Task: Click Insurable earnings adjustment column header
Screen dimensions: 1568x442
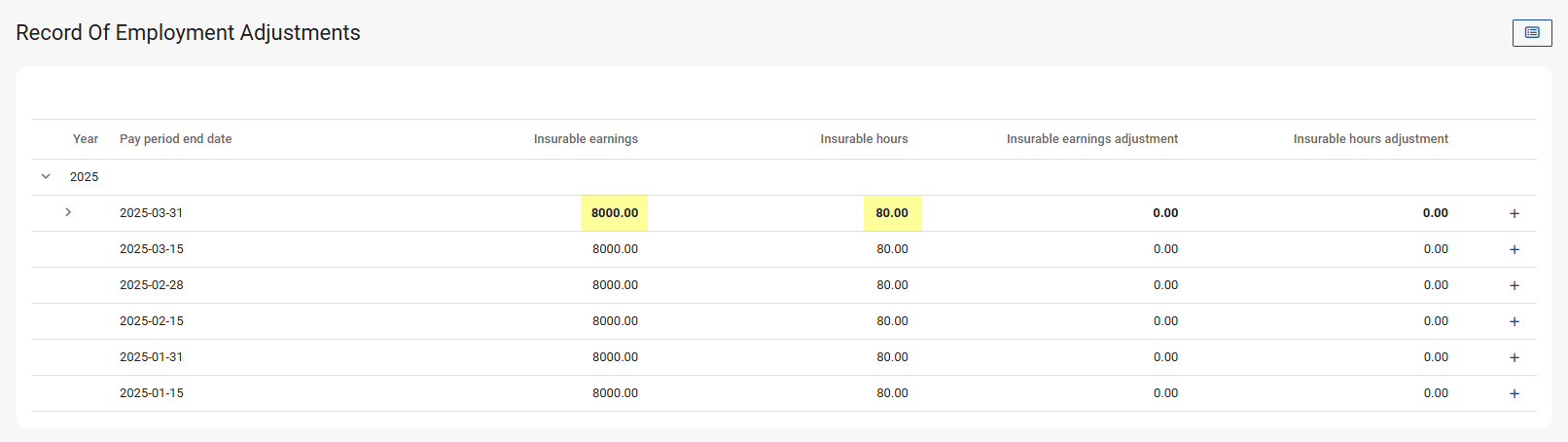Action: pyautogui.click(x=1091, y=139)
